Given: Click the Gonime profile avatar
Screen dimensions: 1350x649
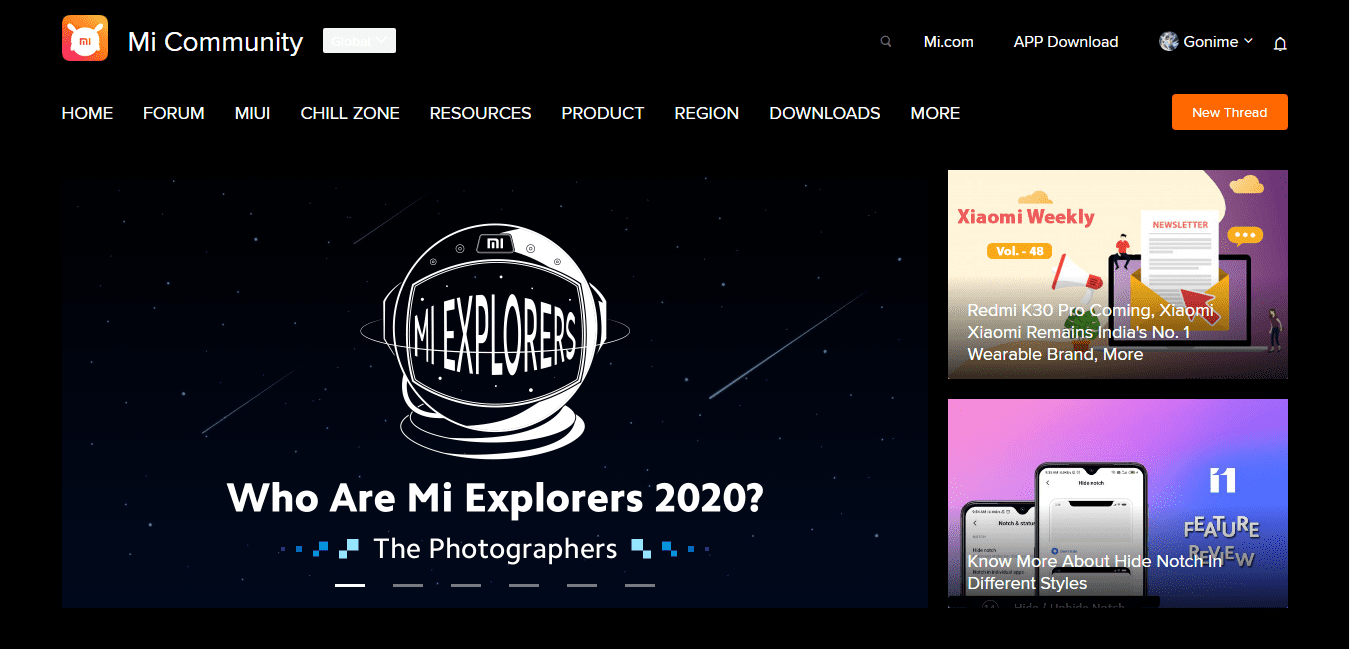Looking at the screenshot, I should pyautogui.click(x=1168, y=41).
